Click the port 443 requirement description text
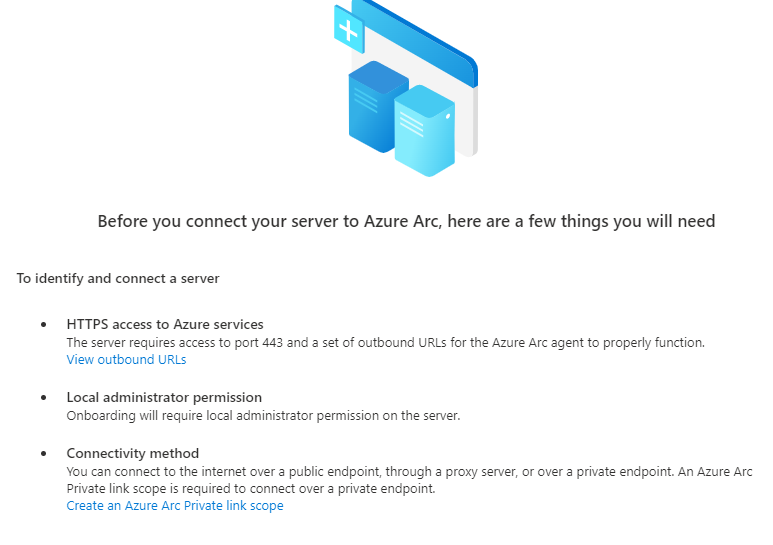The height and width of the screenshot is (545, 773). [386, 342]
